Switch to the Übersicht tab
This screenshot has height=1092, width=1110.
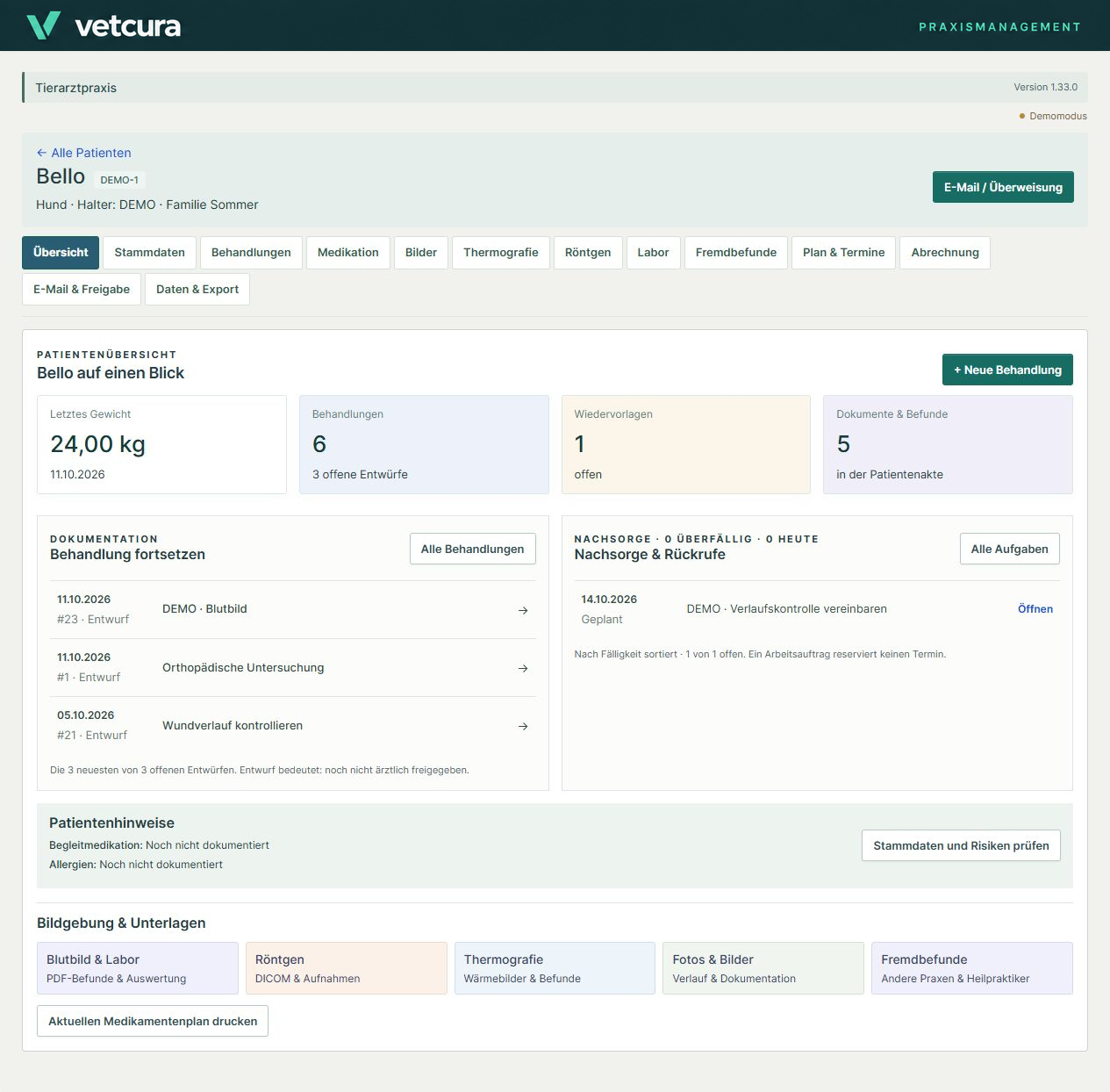(61, 252)
